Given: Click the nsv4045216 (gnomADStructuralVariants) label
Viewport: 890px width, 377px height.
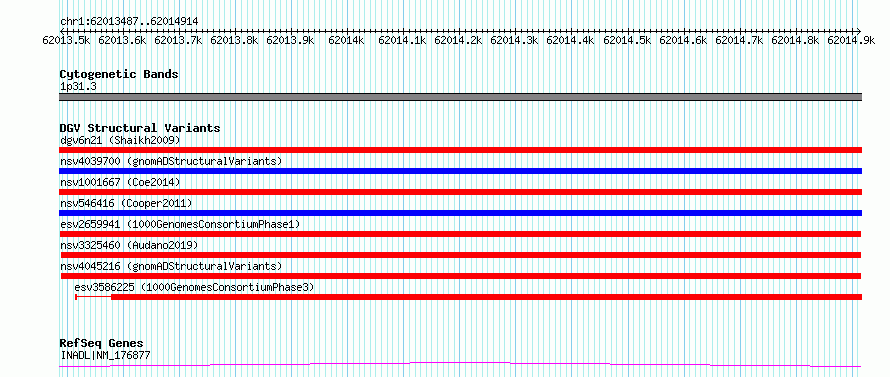Looking at the screenshot, I should point(171,266).
